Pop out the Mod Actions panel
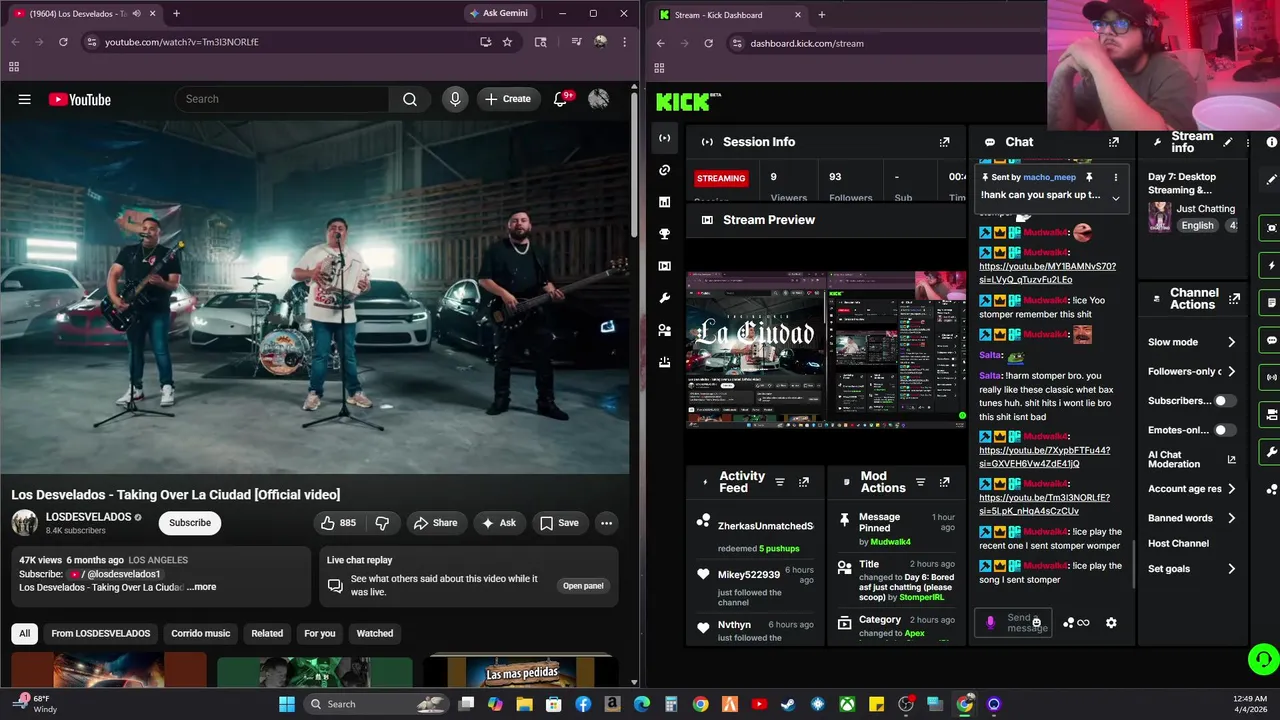Screen dimensions: 1280x720 pyautogui.click(x=944, y=482)
